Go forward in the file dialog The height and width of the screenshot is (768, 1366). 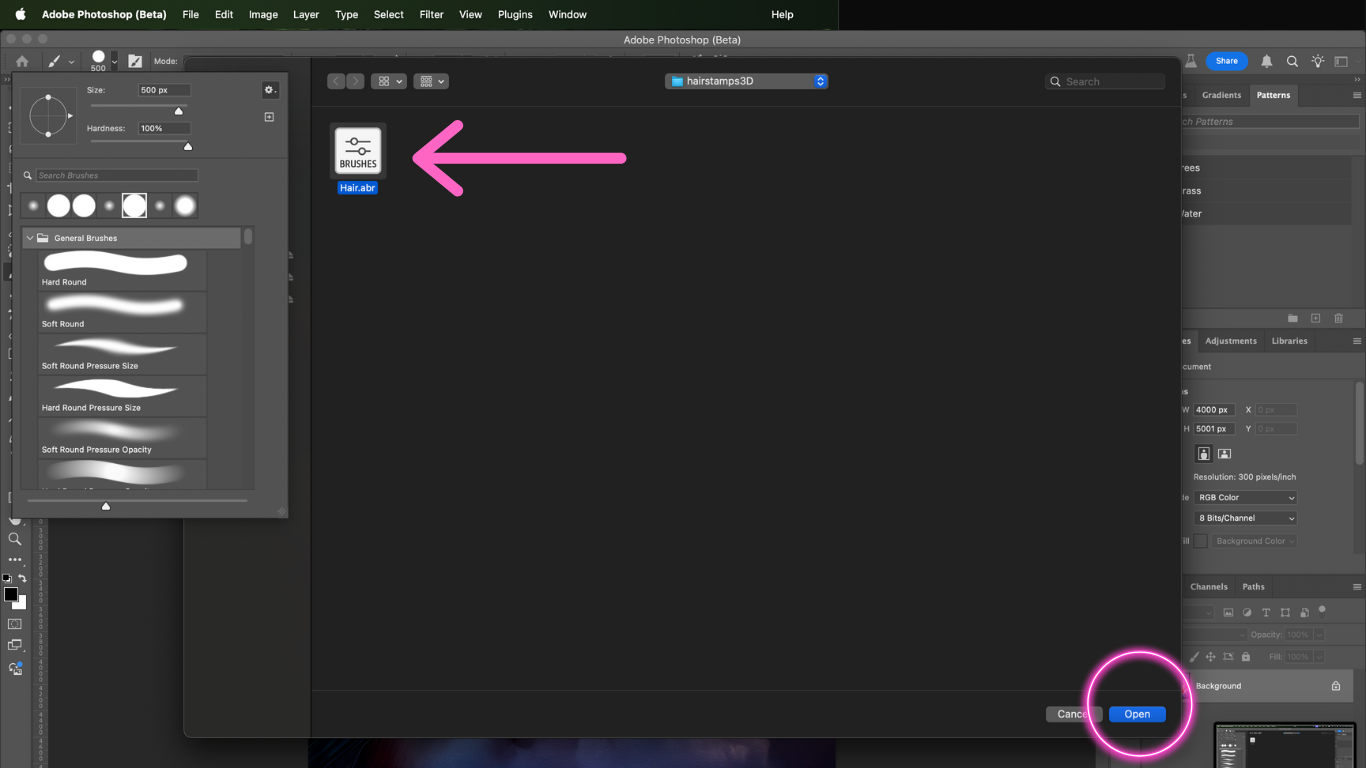coord(355,81)
